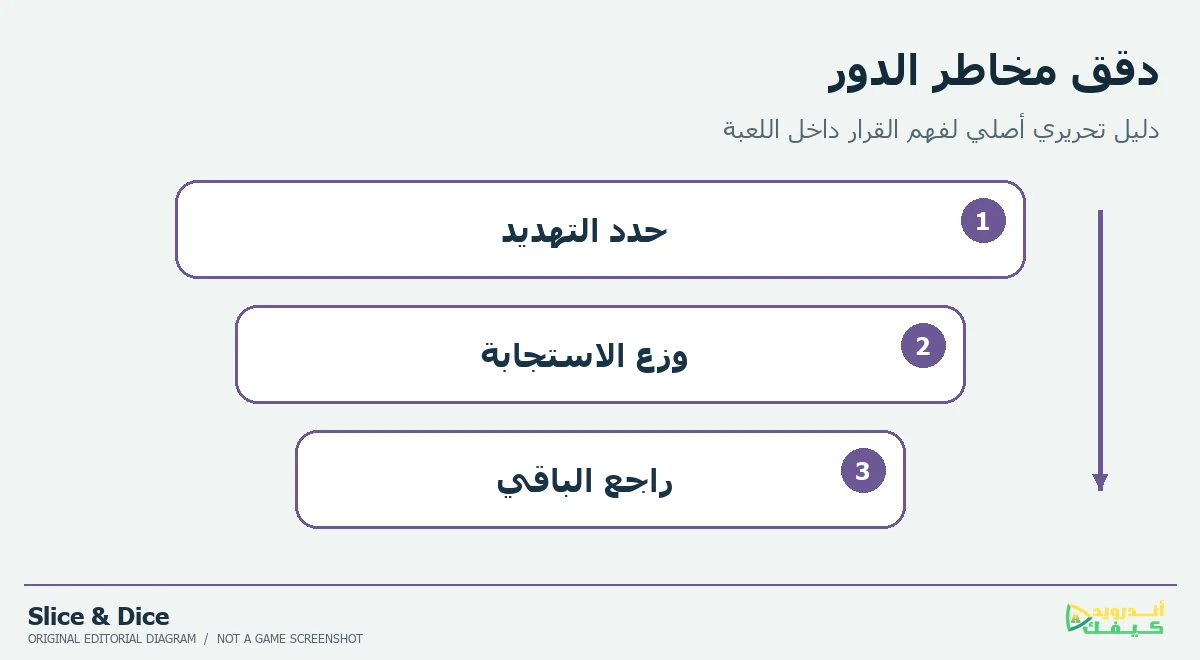Select the وزع الاستجابة step label
The image size is (1200, 660).
click(x=584, y=356)
